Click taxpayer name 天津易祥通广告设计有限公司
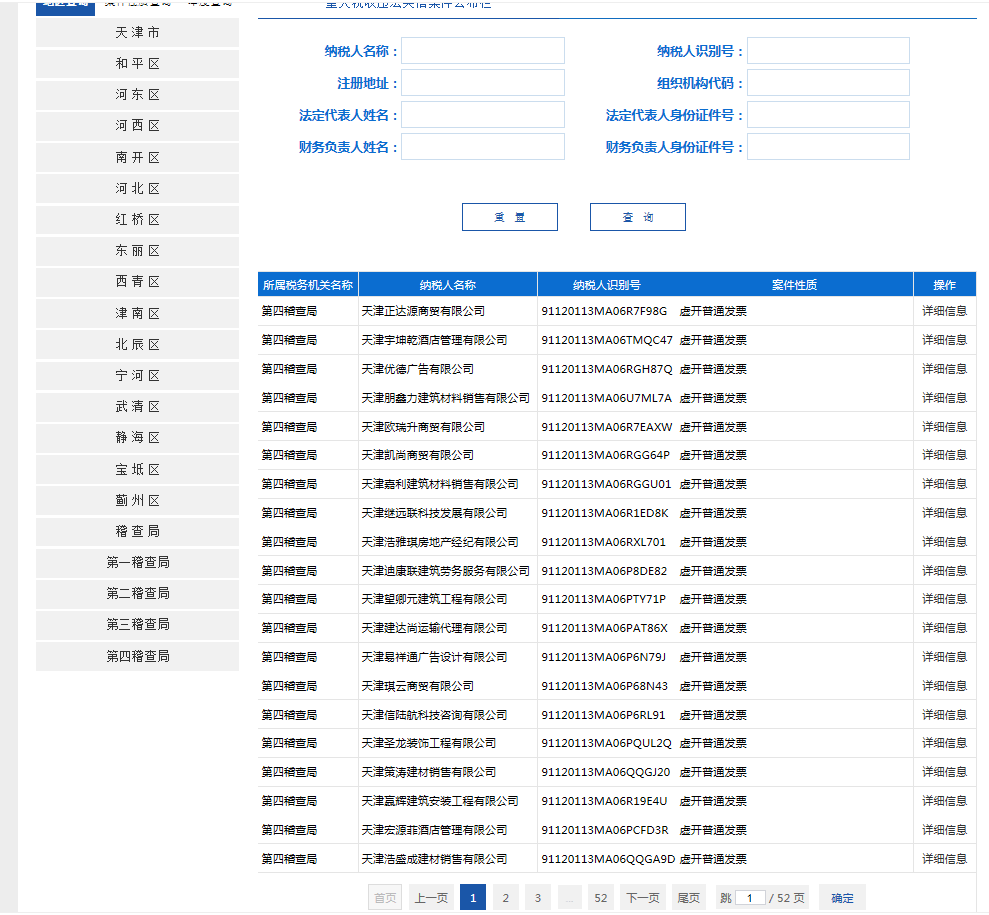Screen dimensions: 989x915 pos(434,657)
